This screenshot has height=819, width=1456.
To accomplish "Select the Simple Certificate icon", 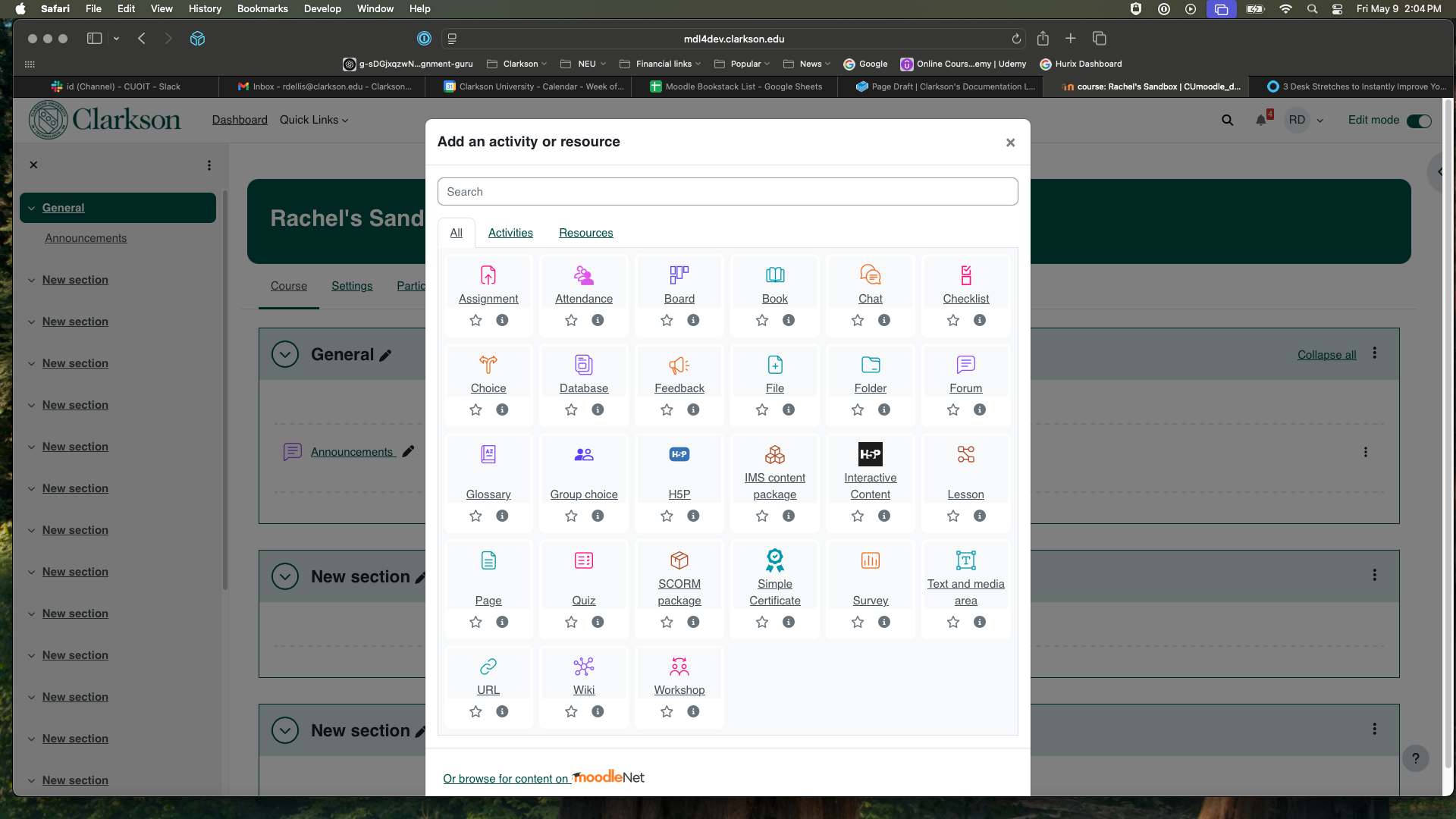I will point(774,560).
